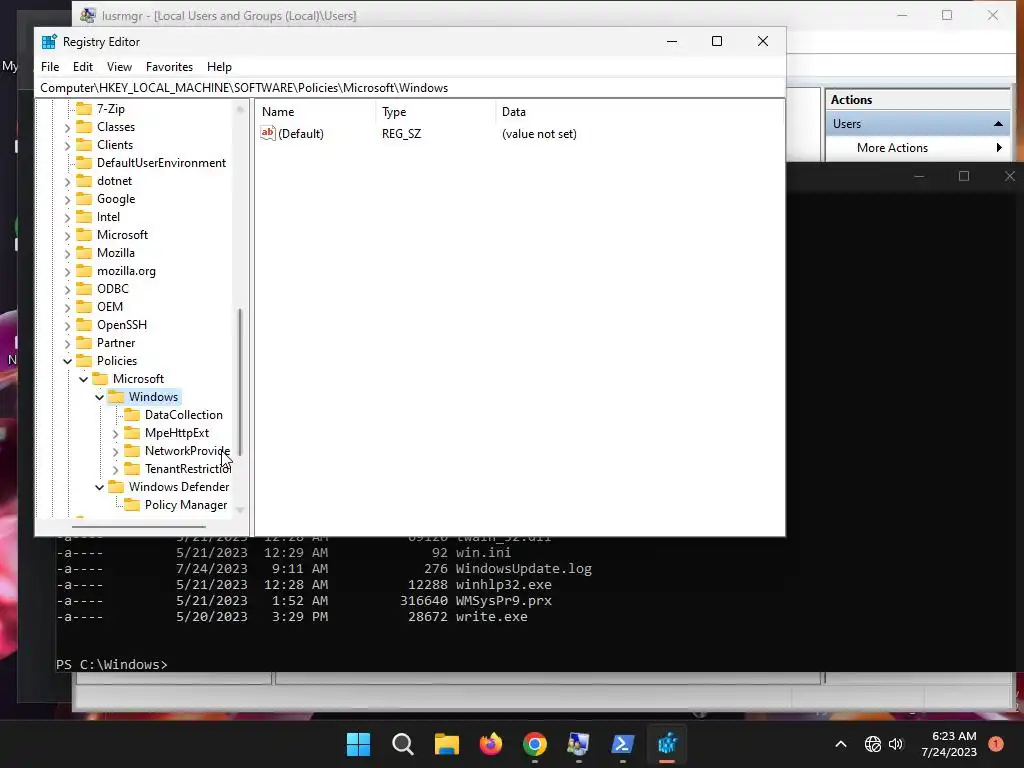Click the DataCollection folder icon
Image resolution: width=1024 pixels, height=768 pixels.
click(132, 415)
